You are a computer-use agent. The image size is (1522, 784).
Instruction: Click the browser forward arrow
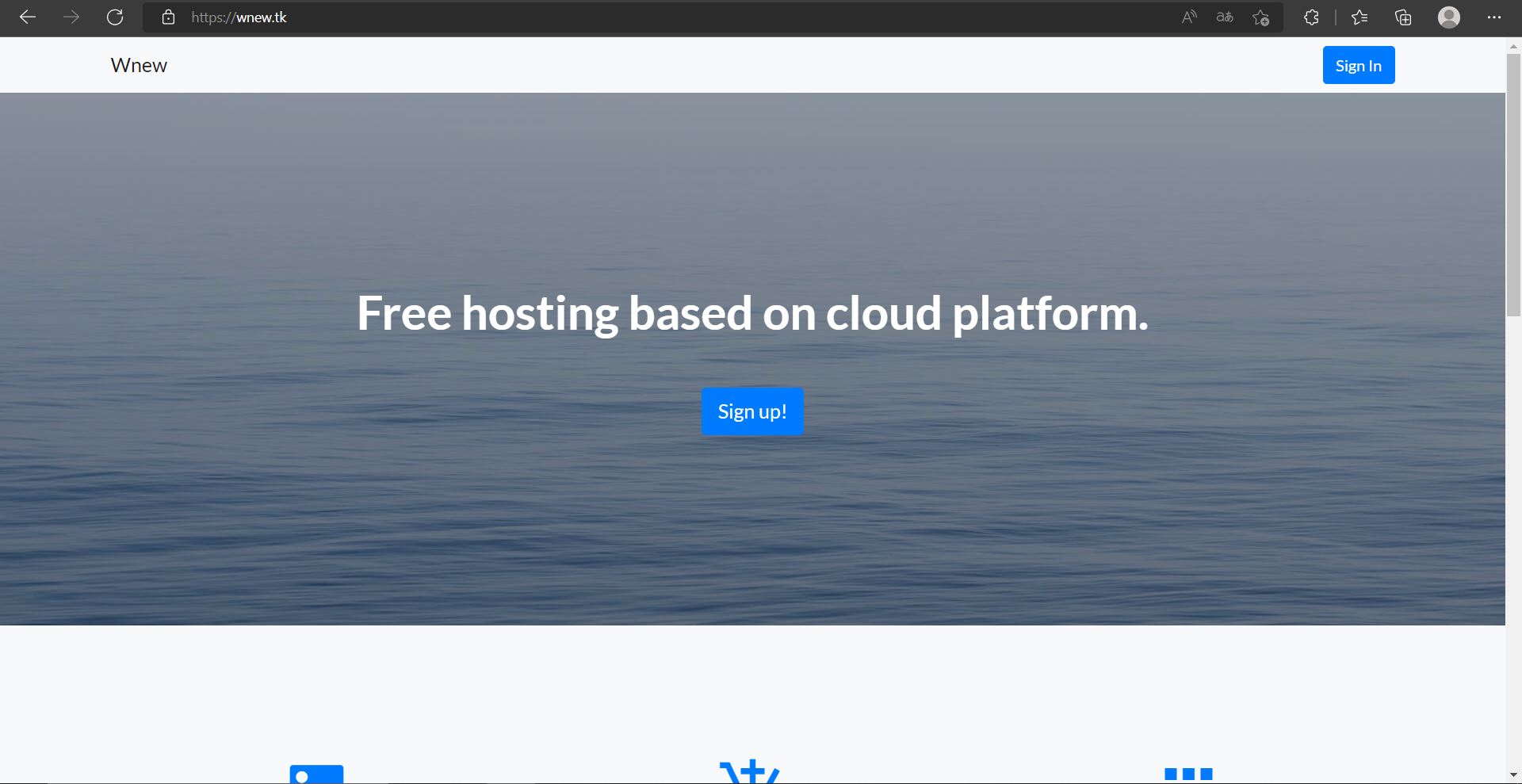71,17
